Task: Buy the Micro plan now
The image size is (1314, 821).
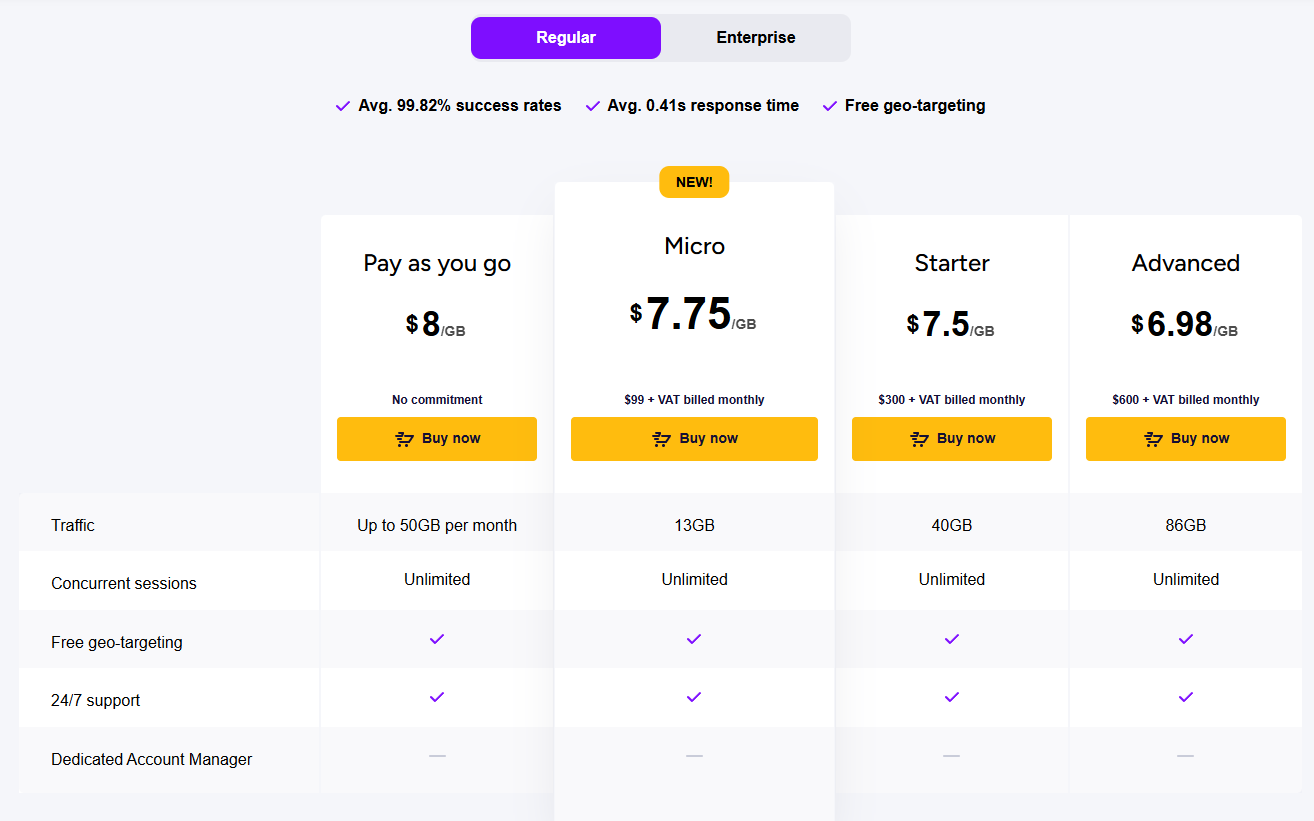Action: (x=694, y=439)
